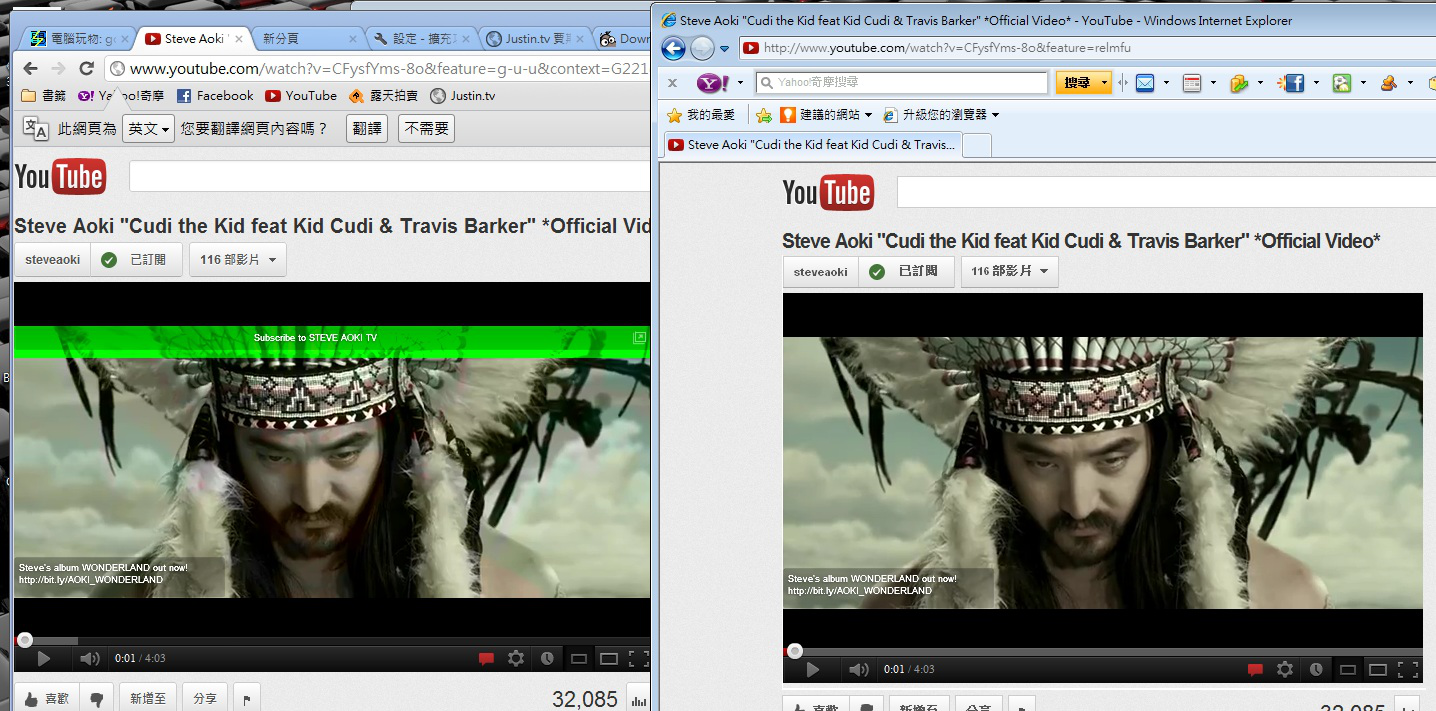Toggle annotations in the Chrome player

click(486, 659)
